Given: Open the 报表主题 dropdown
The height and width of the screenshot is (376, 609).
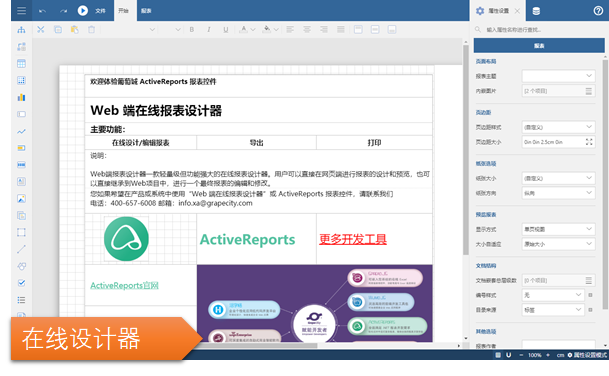Looking at the screenshot, I should (x=558, y=76).
